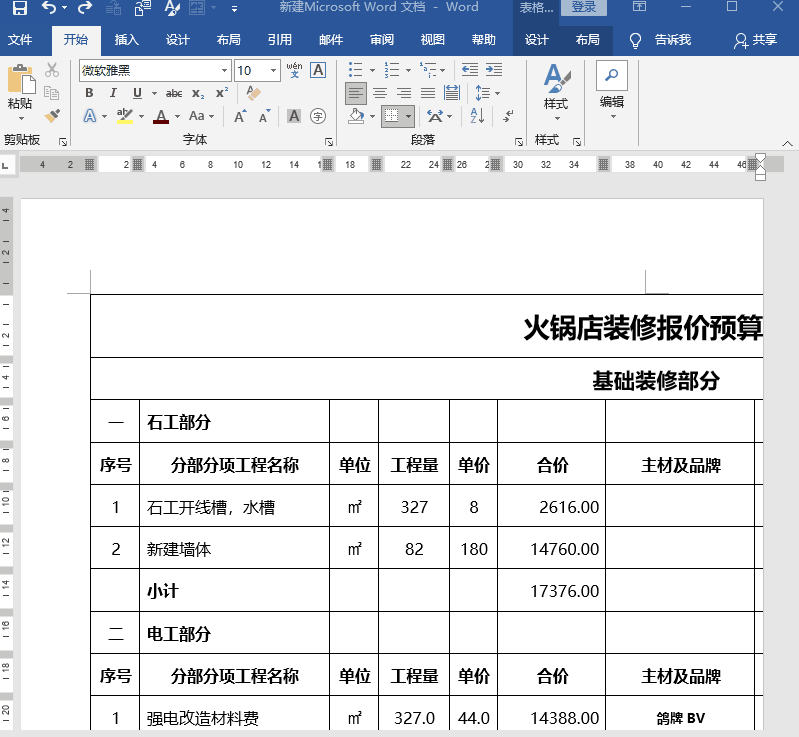Align text right

(x=404, y=93)
